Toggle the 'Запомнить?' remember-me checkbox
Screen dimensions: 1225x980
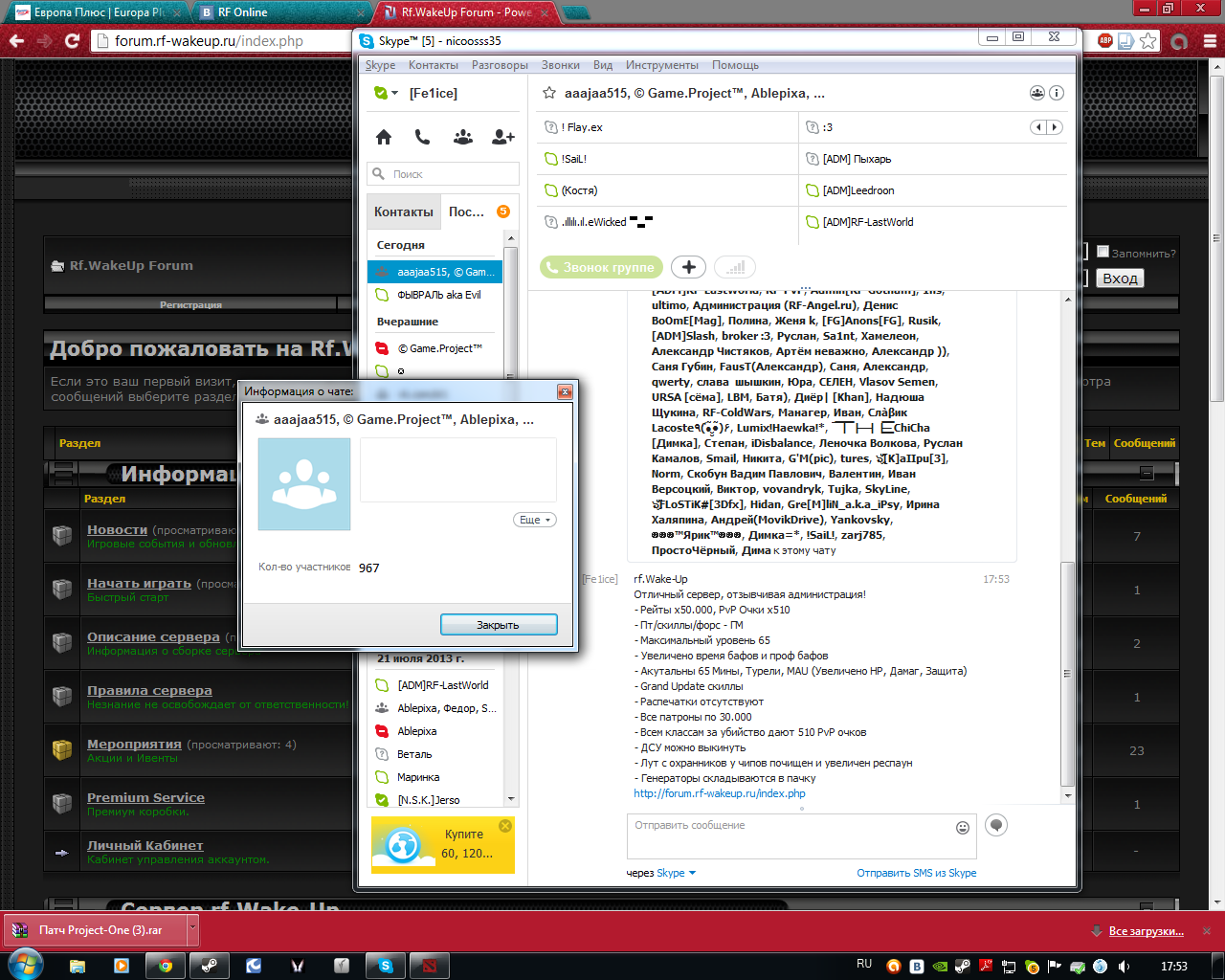[x=1102, y=252]
